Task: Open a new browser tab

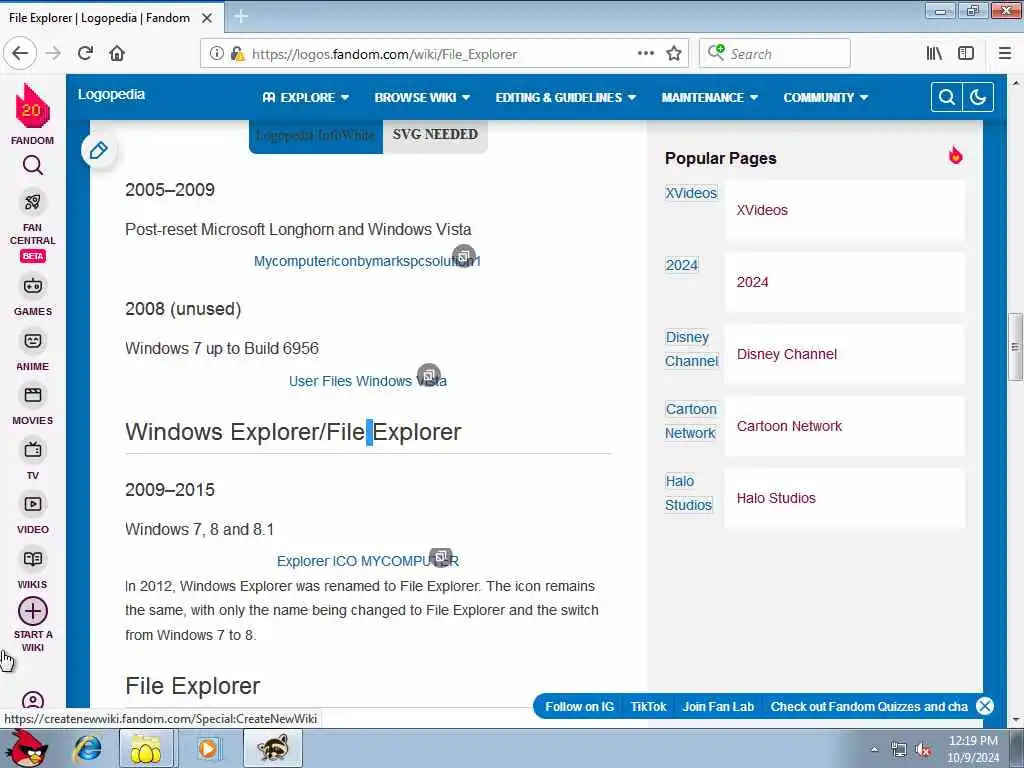Action: [240, 16]
